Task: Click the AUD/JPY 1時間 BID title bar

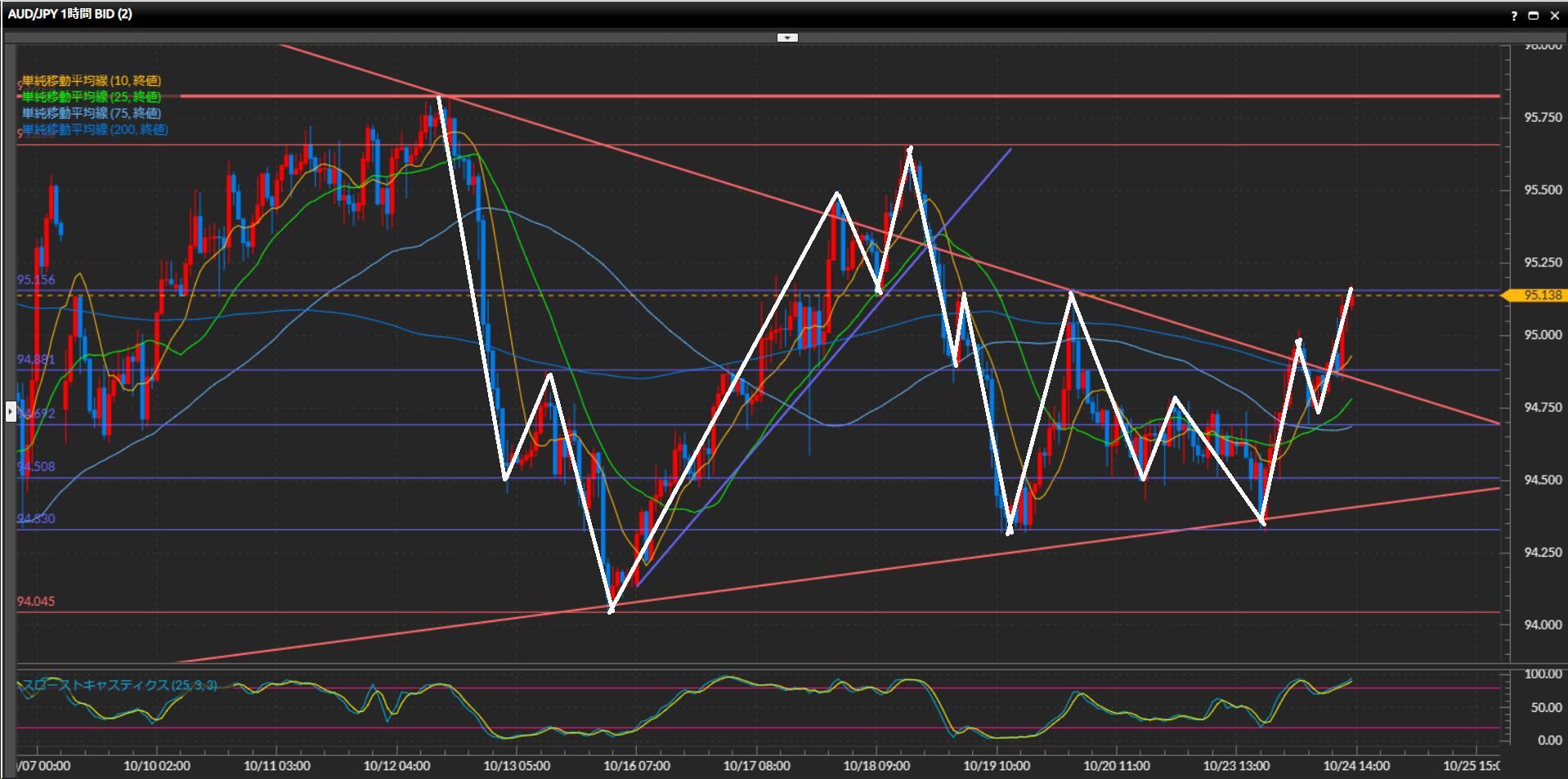Action: click(x=70, y=14)
